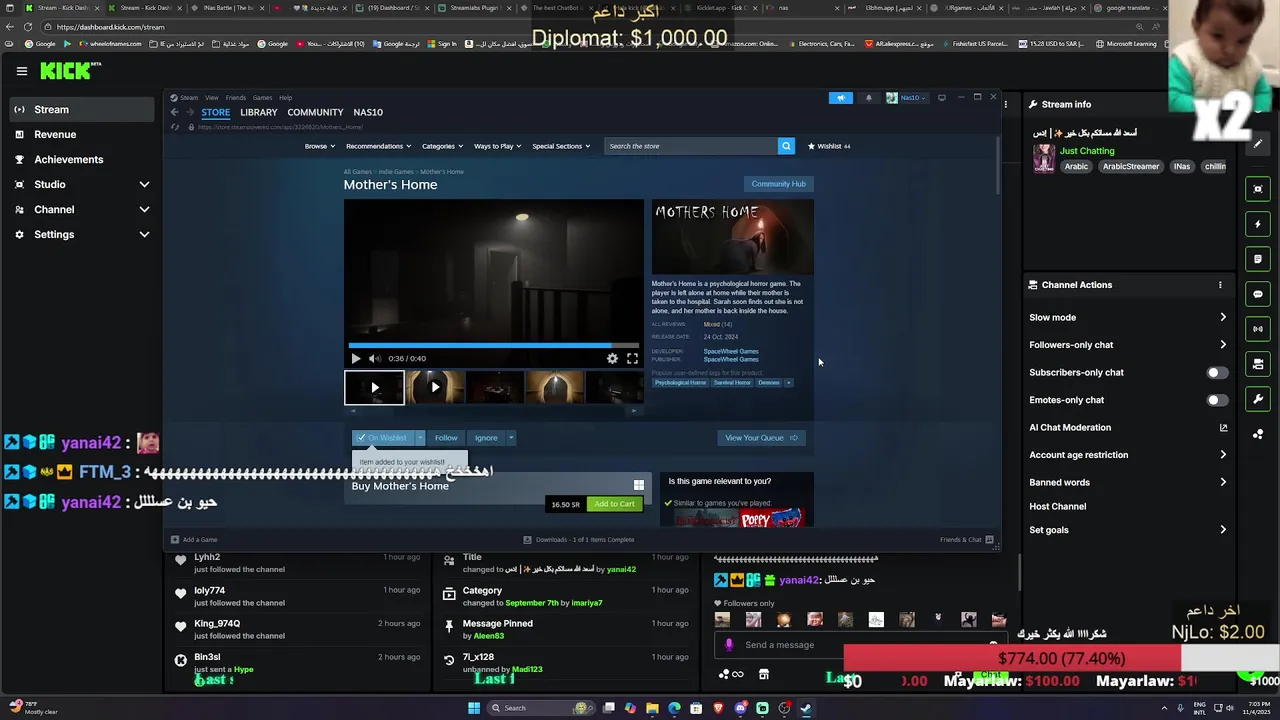The width and height of the screenshot is (1280, 720).
Task: Open the NAS10 profile tab
Action: [368, 112]
